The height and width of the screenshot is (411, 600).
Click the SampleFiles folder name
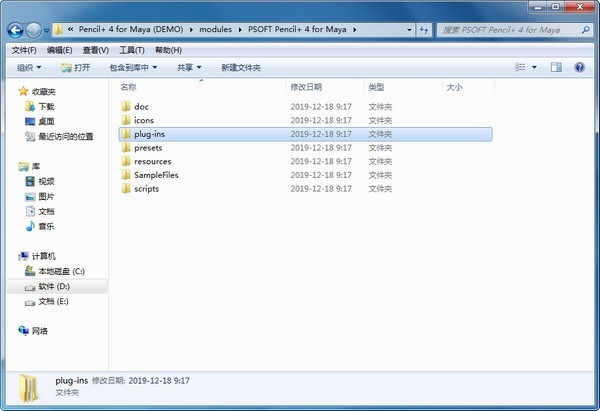pyautogui.click(x=156, y=175)
